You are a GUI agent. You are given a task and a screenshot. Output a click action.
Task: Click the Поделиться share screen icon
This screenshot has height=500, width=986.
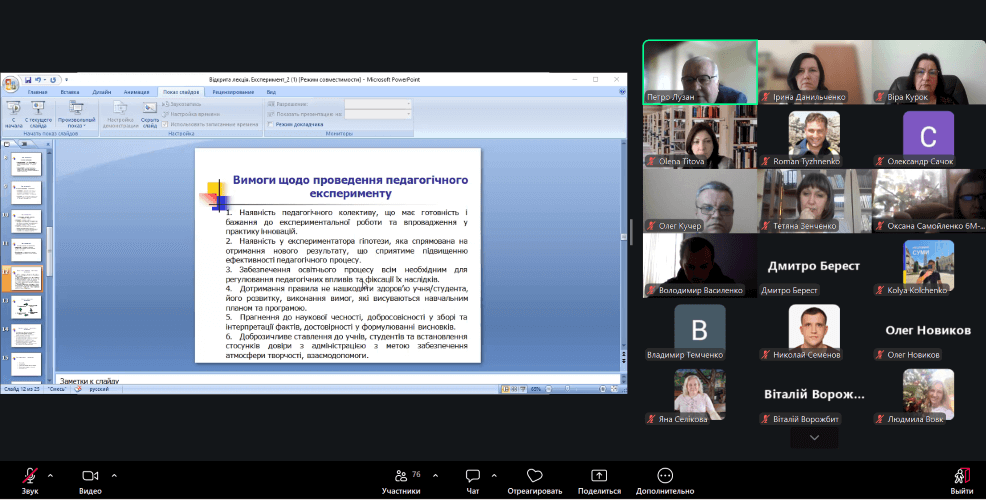coord(599,475)
